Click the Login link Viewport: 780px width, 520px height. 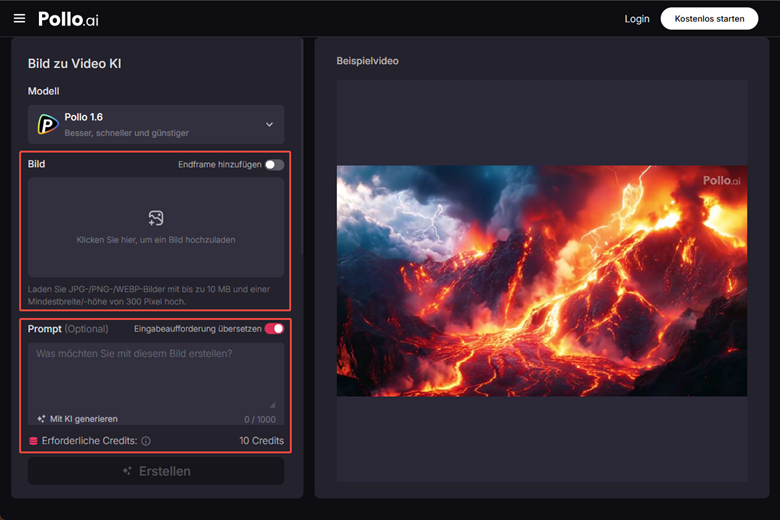point(637,19)
